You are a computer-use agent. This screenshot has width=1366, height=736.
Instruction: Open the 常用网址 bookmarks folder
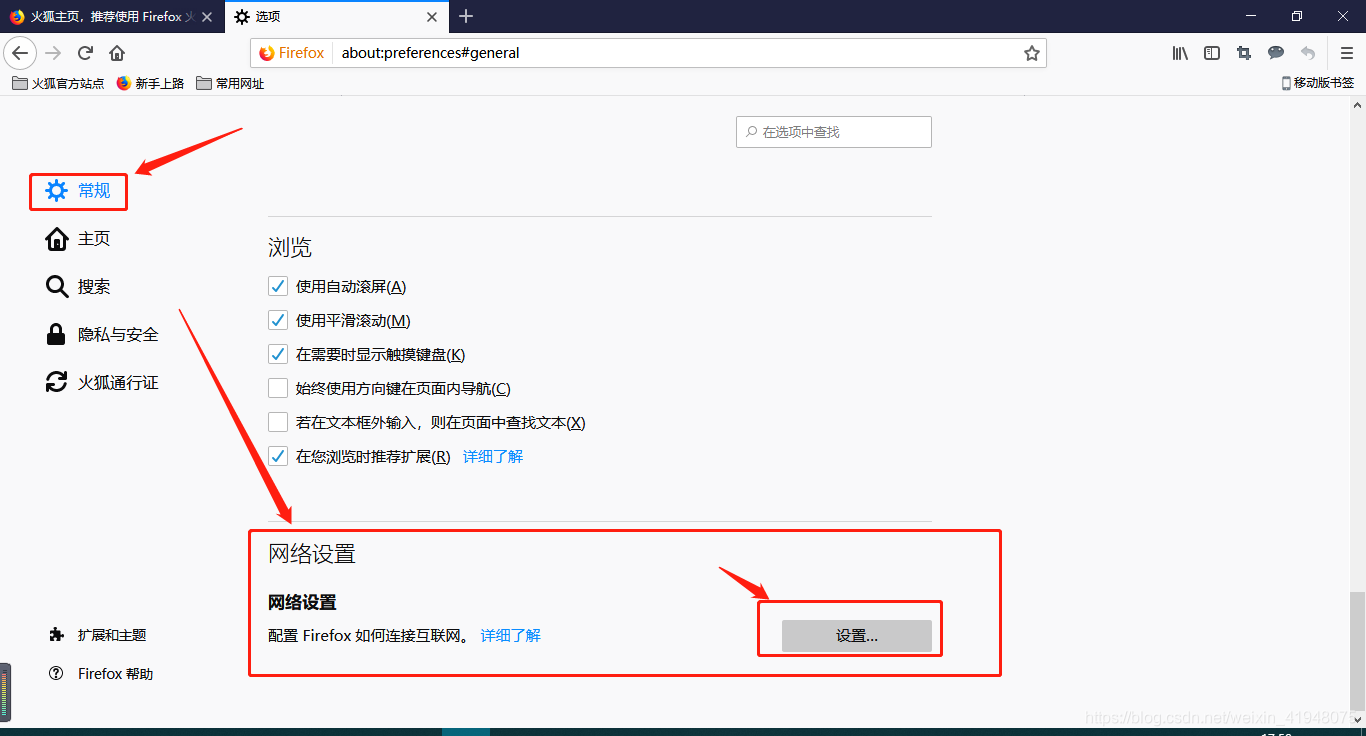click(x=229, y=83)
